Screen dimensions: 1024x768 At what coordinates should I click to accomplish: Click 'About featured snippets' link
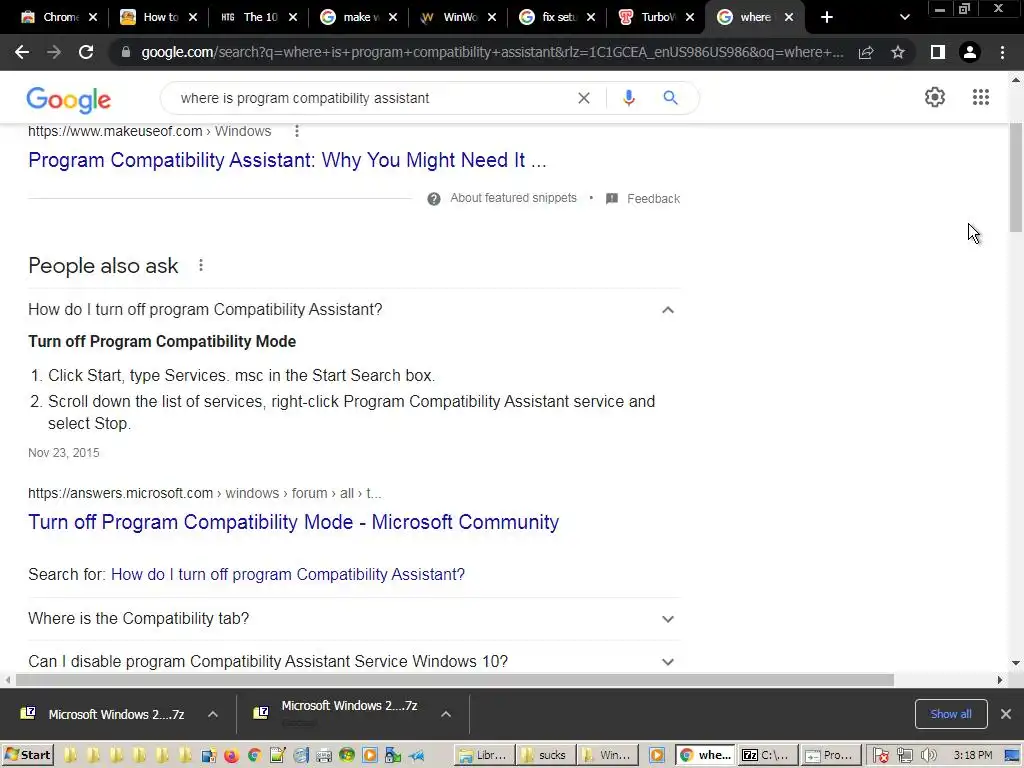tap(513, 198)
